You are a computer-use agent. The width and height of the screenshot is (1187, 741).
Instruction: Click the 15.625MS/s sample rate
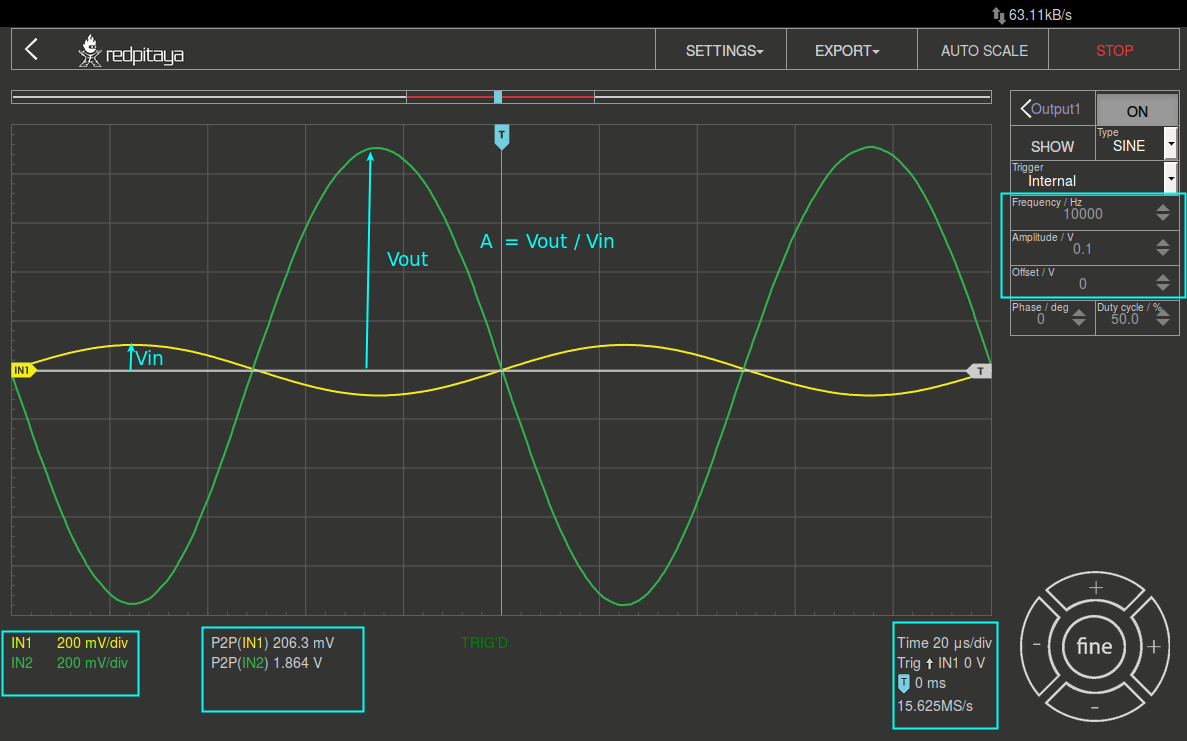click(x=935, y=705)
